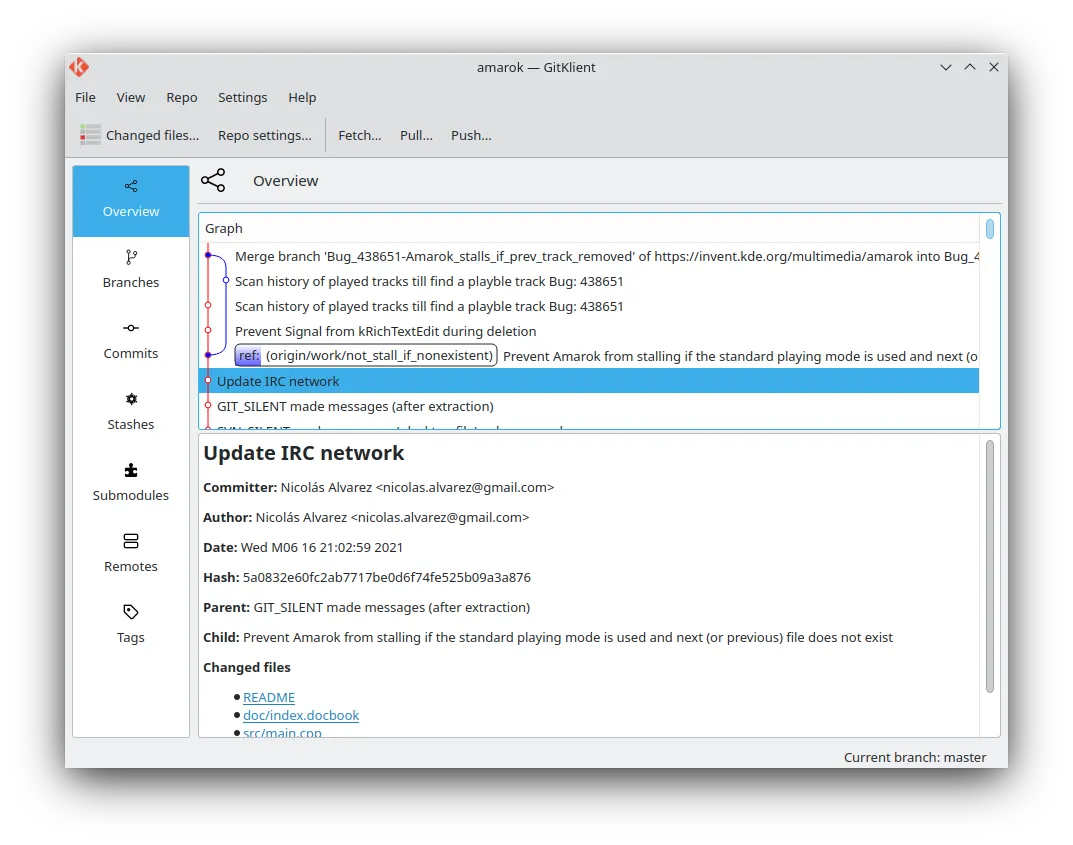This screenshot has height=845, width=1073.
Task: Open the title bar dropdown chevron
Action: (945, 67)
